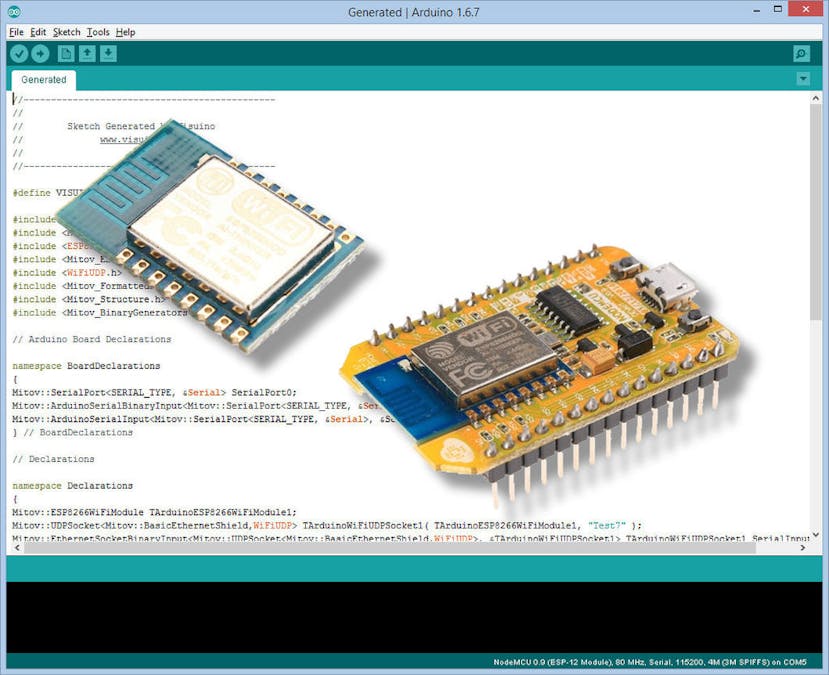Click the Save sketch toolbar icon
This screenshot has height=675, width=829.
[107, 54]
